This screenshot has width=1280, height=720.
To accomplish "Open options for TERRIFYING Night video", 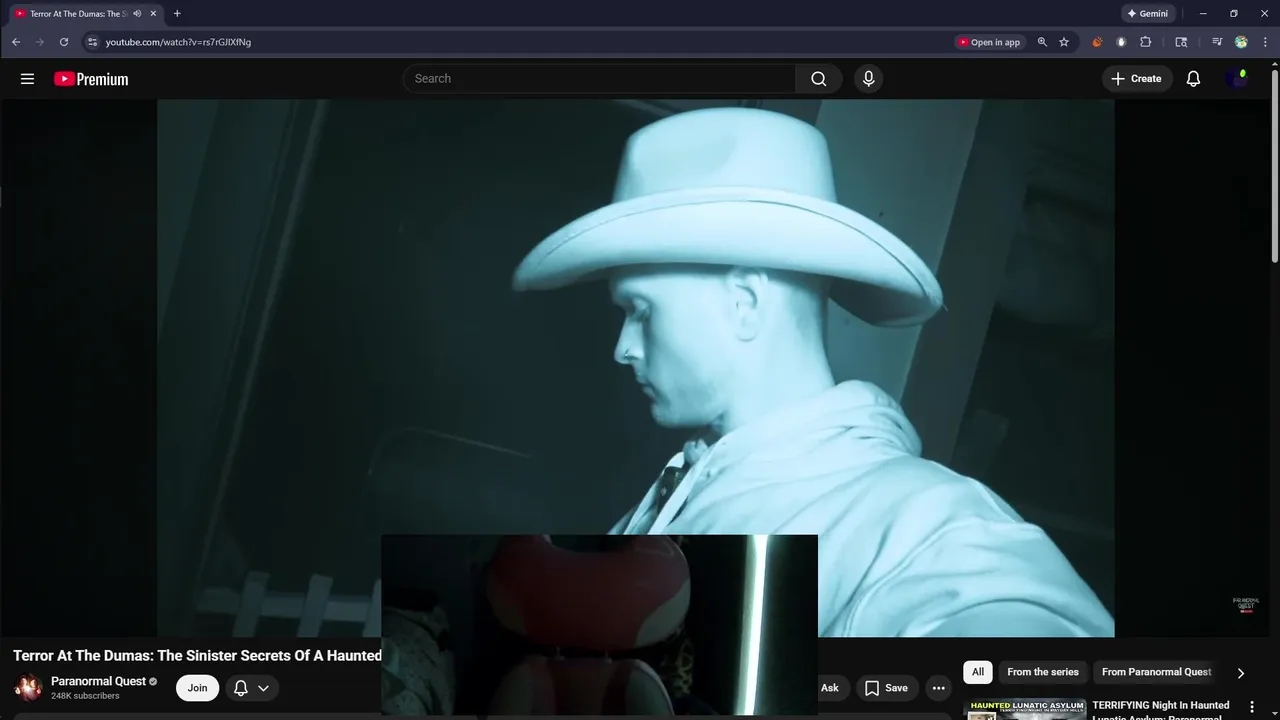I will 1251,707.
